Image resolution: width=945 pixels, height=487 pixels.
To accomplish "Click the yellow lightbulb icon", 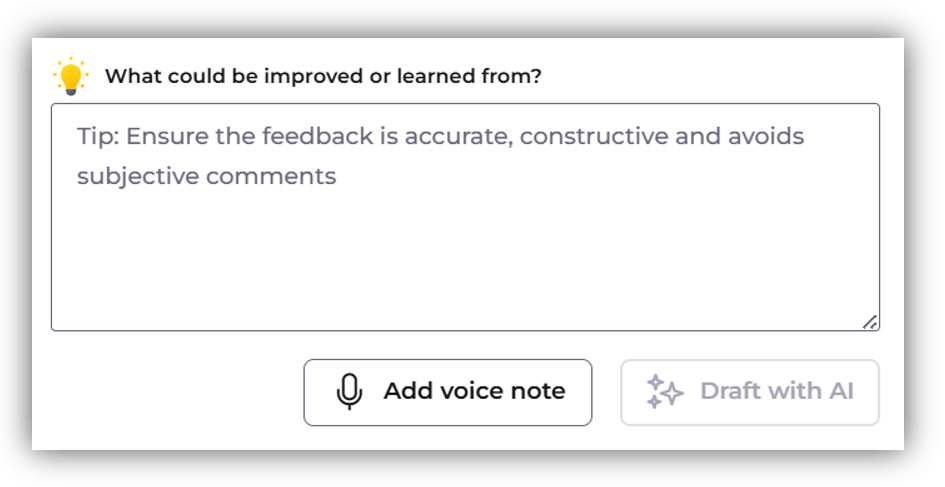I will (x=71, y=76).
